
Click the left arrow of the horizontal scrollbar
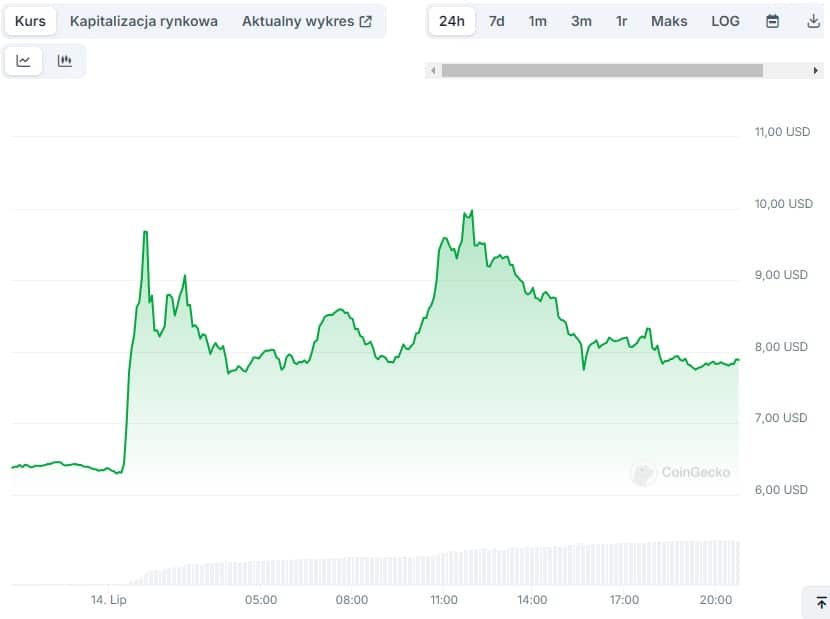[433, 71]
